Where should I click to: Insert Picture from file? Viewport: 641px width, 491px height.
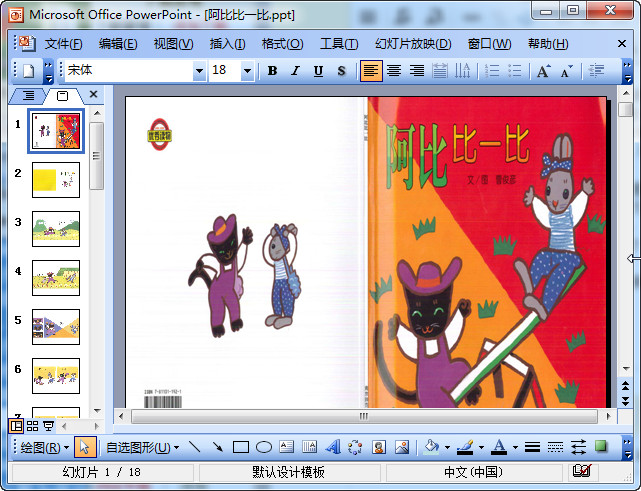coord(402,447)
